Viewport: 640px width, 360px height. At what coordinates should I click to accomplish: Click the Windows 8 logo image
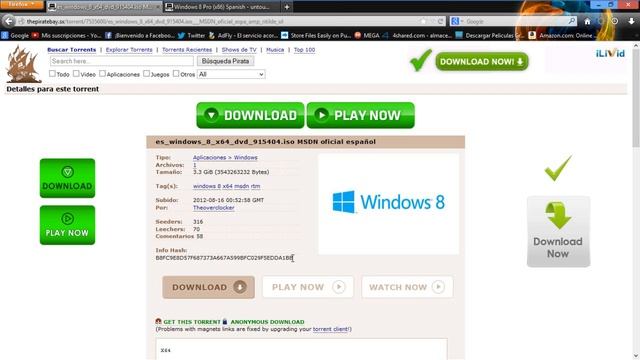click(388, 203)
